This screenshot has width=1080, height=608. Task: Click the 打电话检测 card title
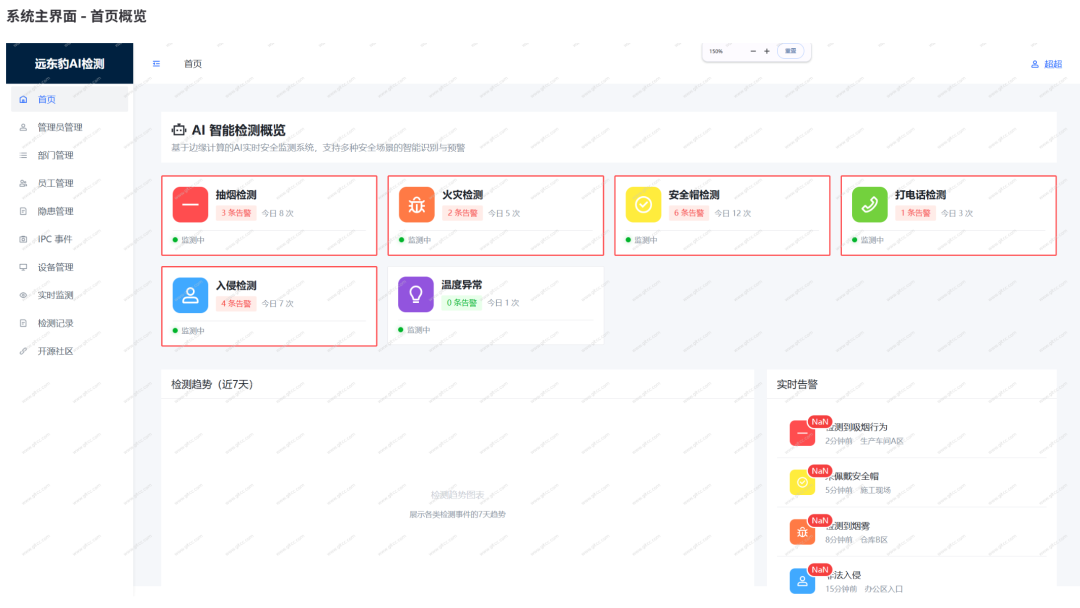tap(920, 195)
